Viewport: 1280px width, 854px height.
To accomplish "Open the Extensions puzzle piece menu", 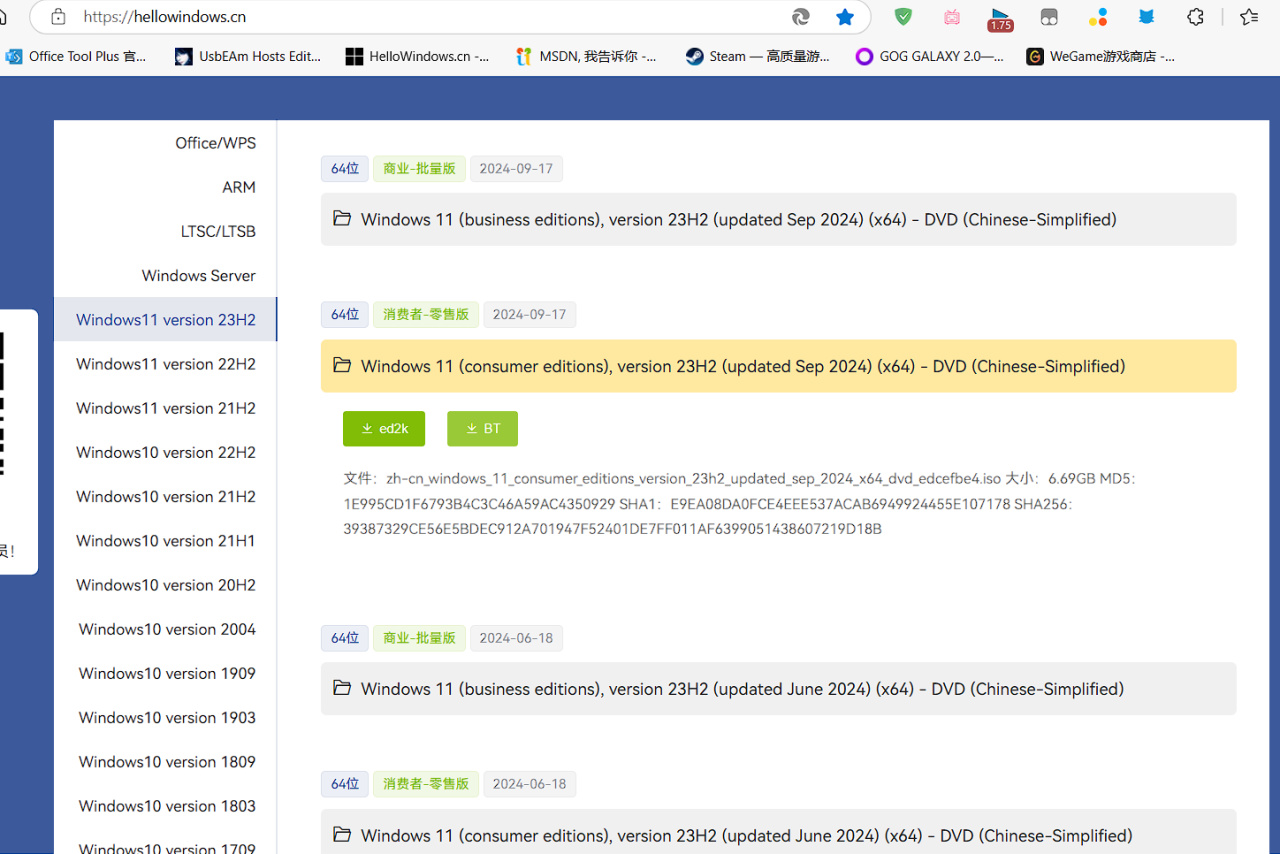I will (x=1196, y=16).
